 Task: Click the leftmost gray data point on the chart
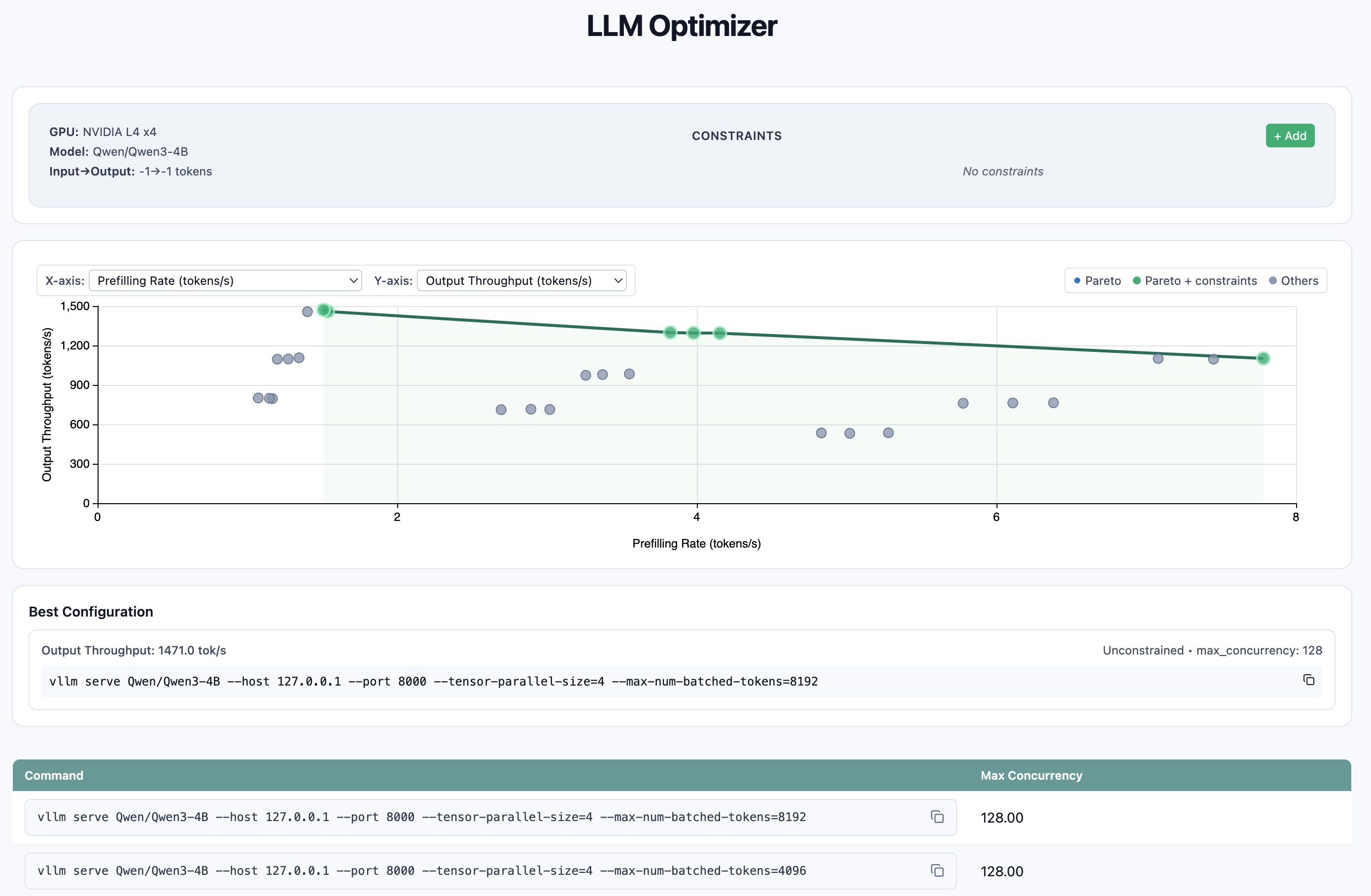(x=258, y=398)
